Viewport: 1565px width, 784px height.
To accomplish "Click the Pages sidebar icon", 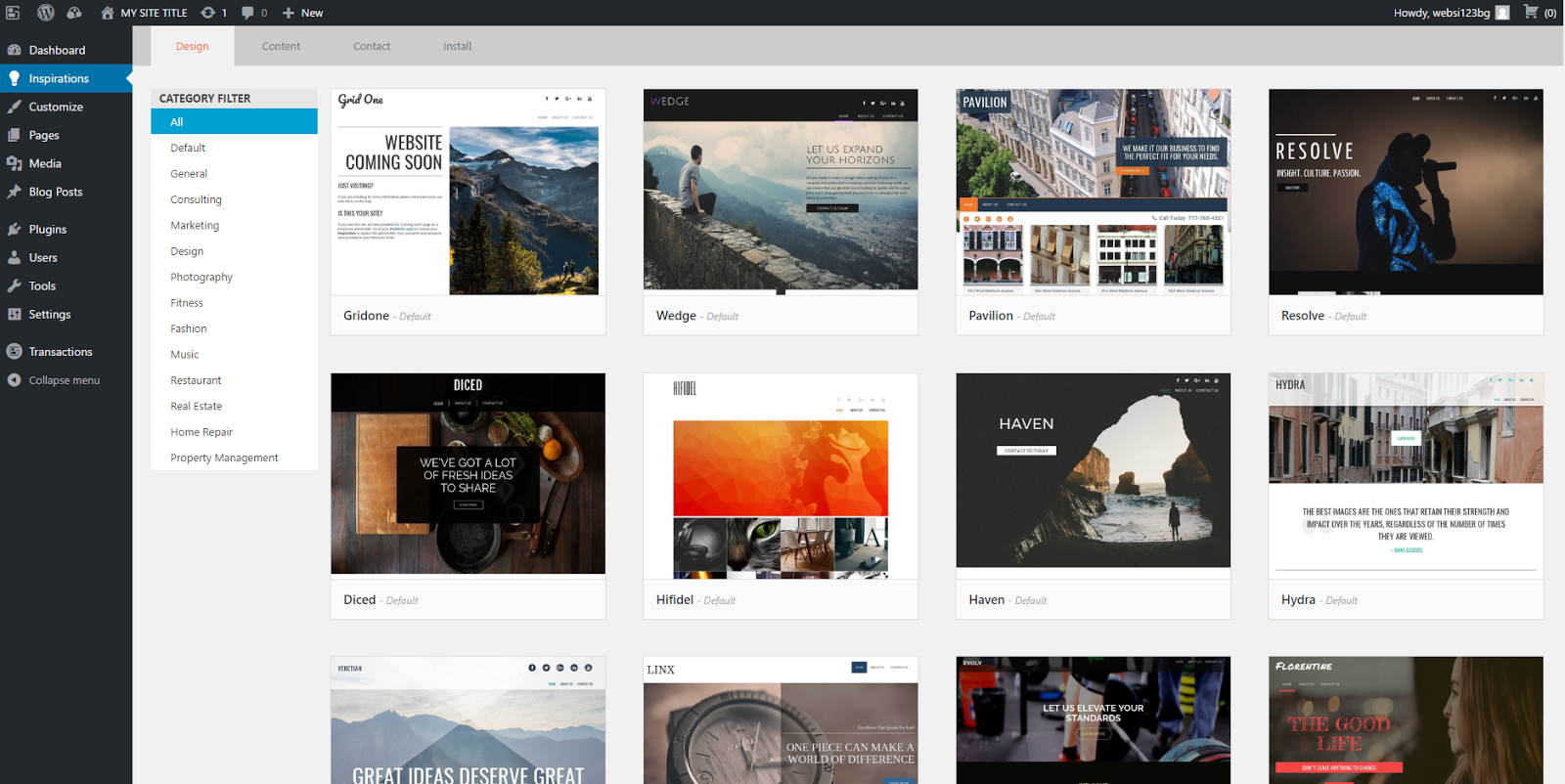I will (x=15, y=135).
